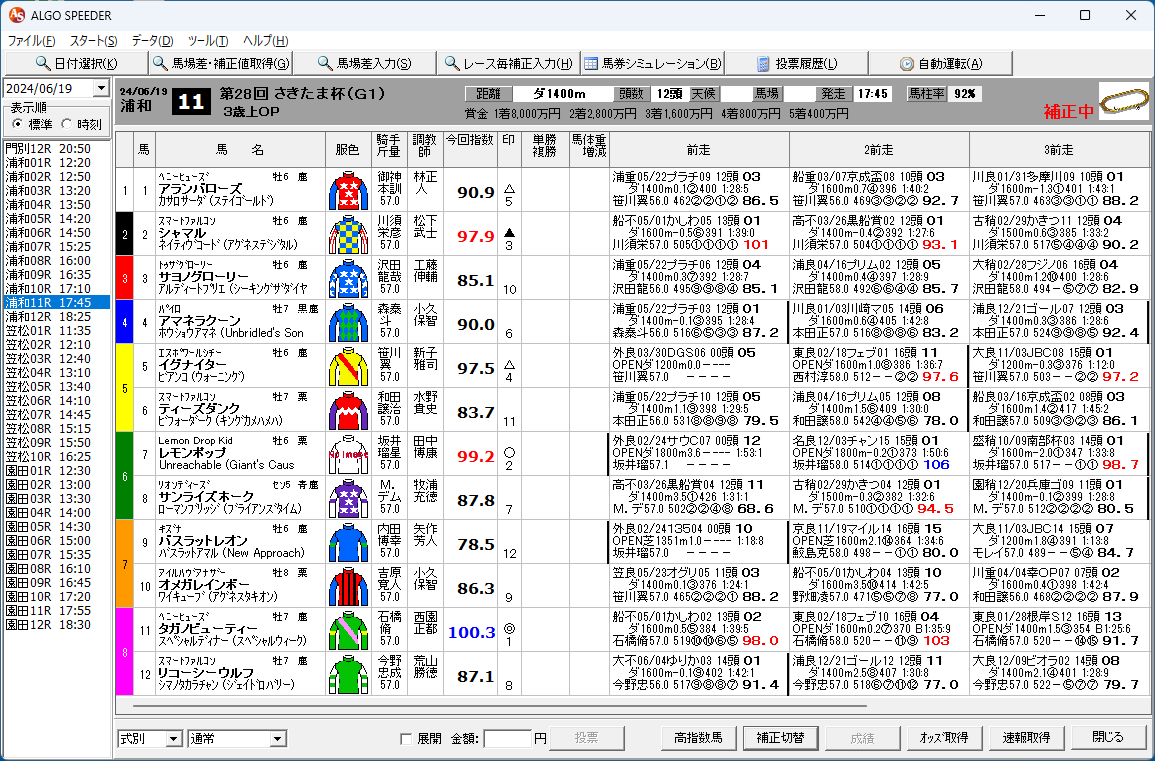This screenshot has height=761, width=1155.
Task: Click the 今回指数 column header
Action: tap(470, 150)
